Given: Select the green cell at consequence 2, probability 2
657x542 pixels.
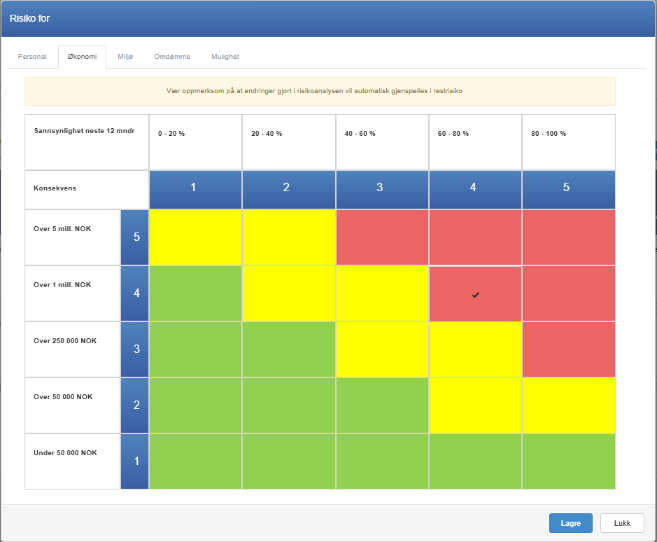Looking at the screenshot, I should pos(289,405).
